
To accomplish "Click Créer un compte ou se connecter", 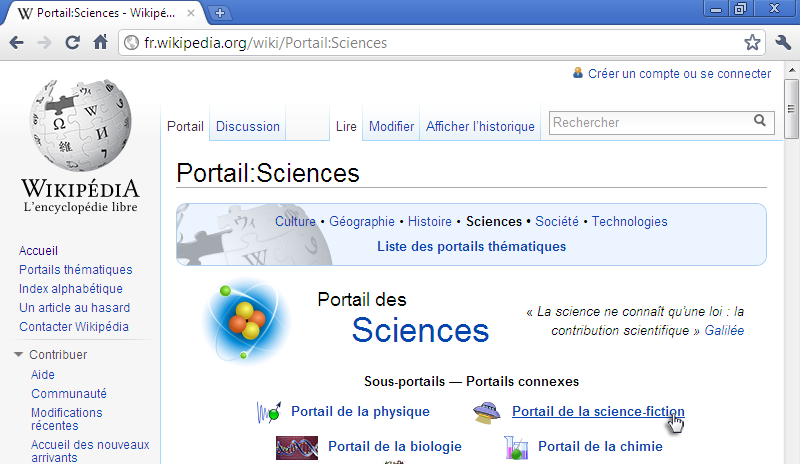I will (x=679, y=73).
